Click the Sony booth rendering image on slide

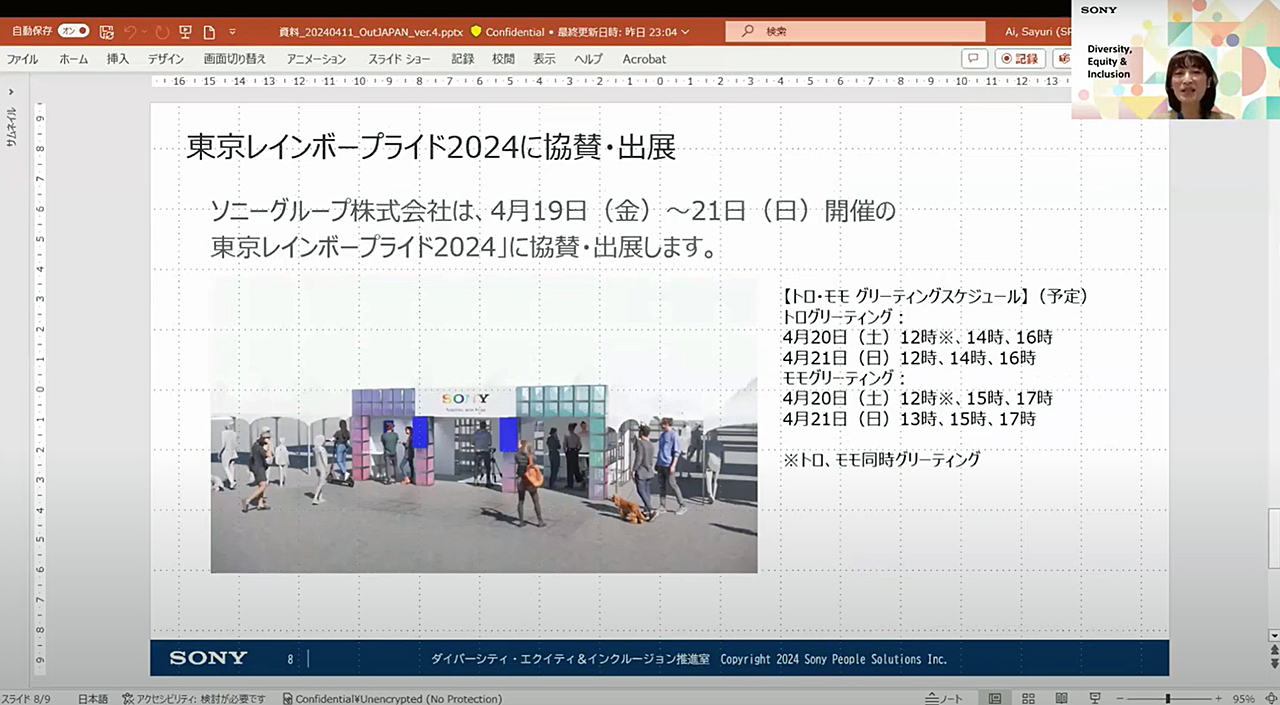tap(484, 425)
